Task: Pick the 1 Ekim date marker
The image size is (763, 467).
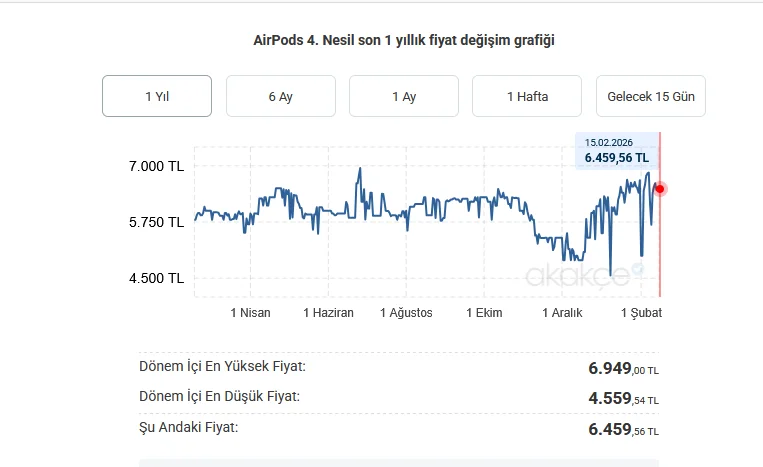Action: 483,313
